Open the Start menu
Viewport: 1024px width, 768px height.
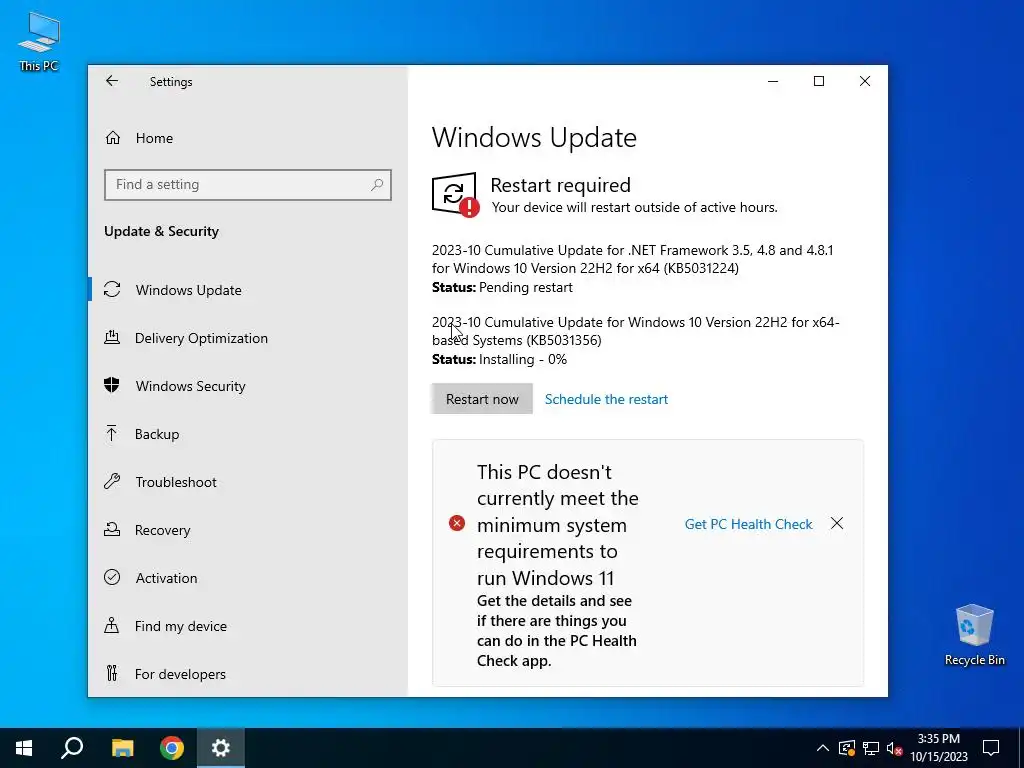(x=24, y=748)
